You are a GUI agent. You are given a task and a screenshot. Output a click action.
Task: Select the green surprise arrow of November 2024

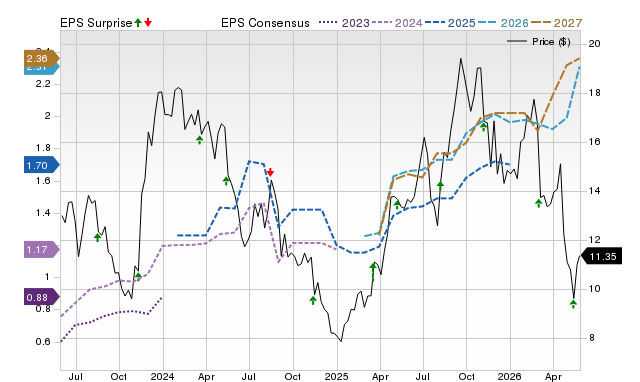coord(313,300)
